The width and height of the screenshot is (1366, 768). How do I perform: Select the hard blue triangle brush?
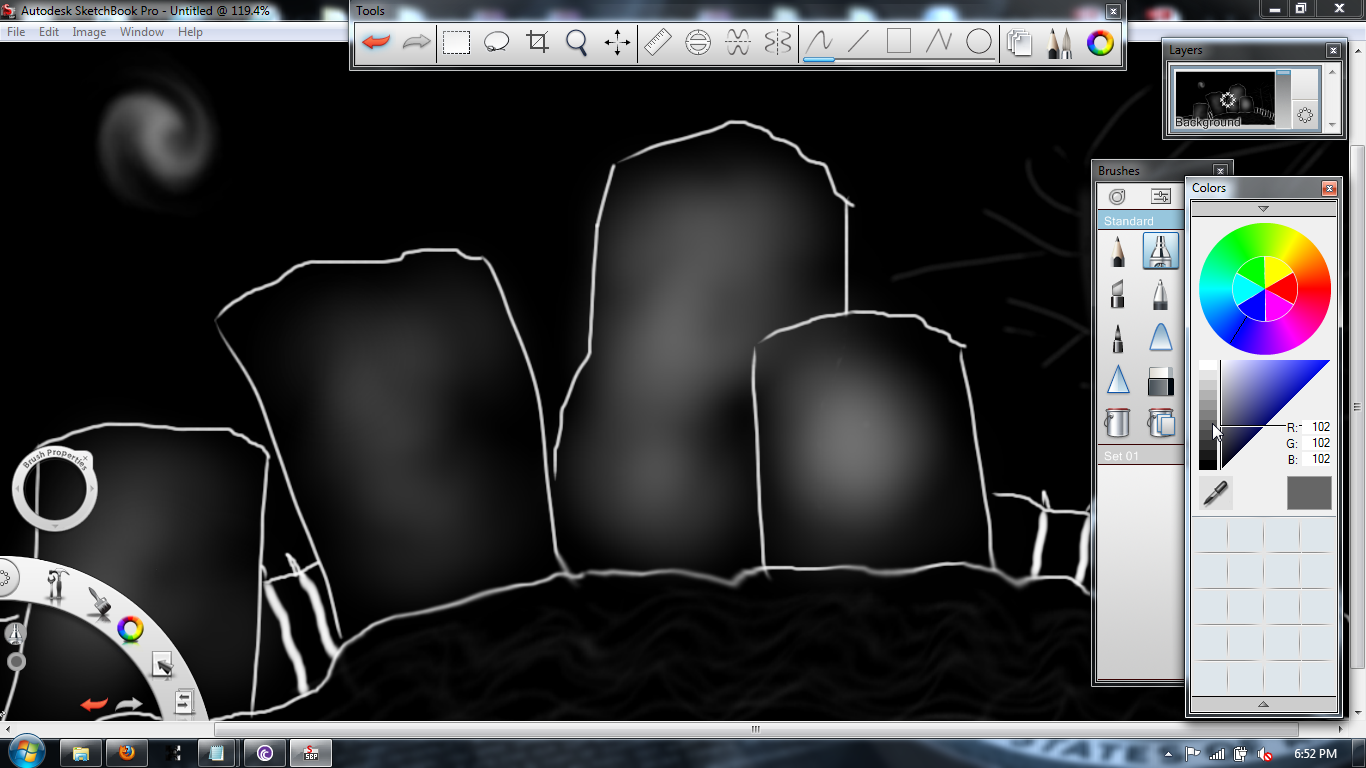[x=1118, y=380]
